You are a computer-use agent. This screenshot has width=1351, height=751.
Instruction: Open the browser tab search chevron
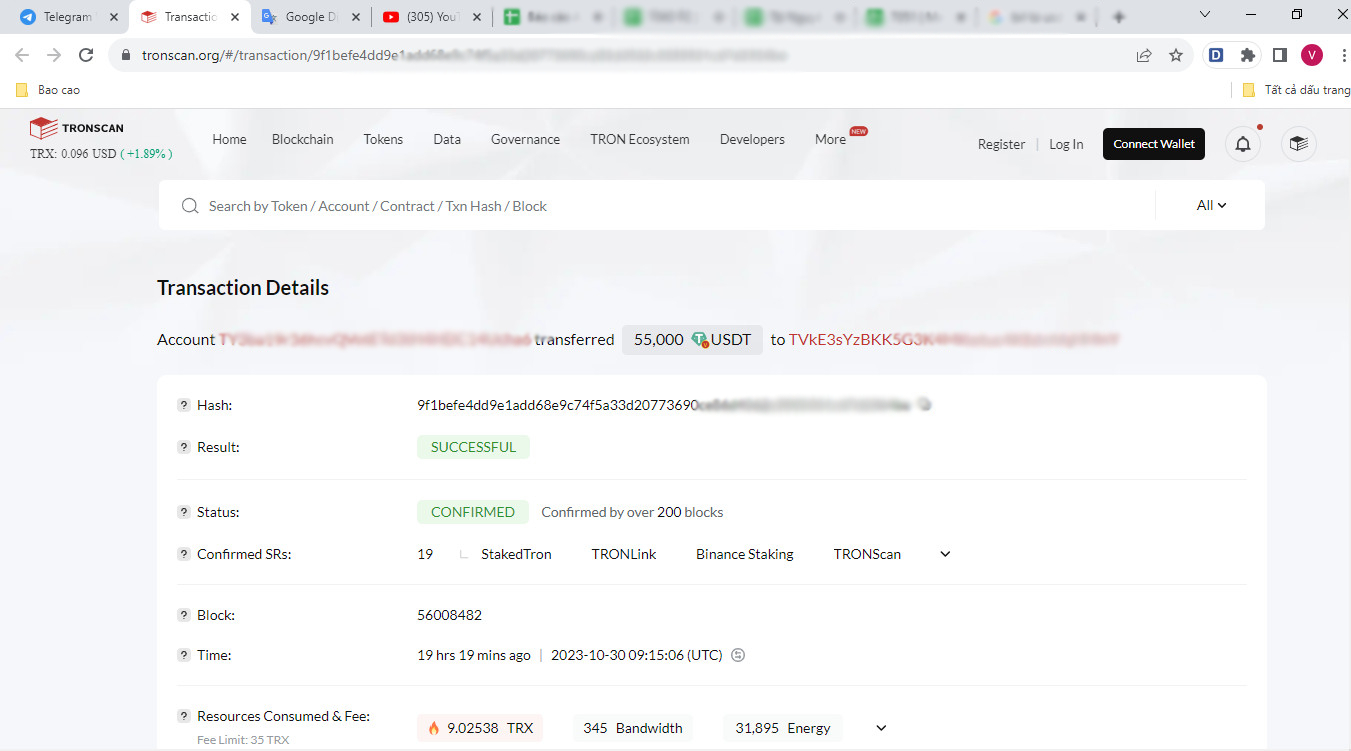click(x=1205, y=15)
